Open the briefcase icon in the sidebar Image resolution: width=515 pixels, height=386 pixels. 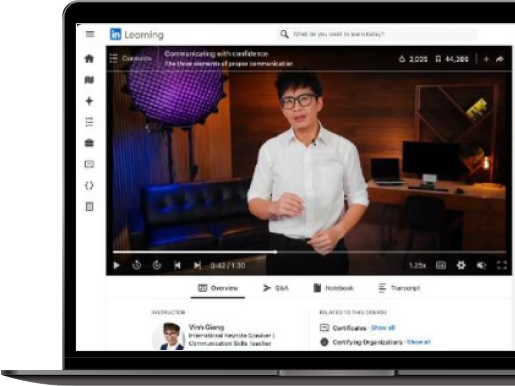89,143
